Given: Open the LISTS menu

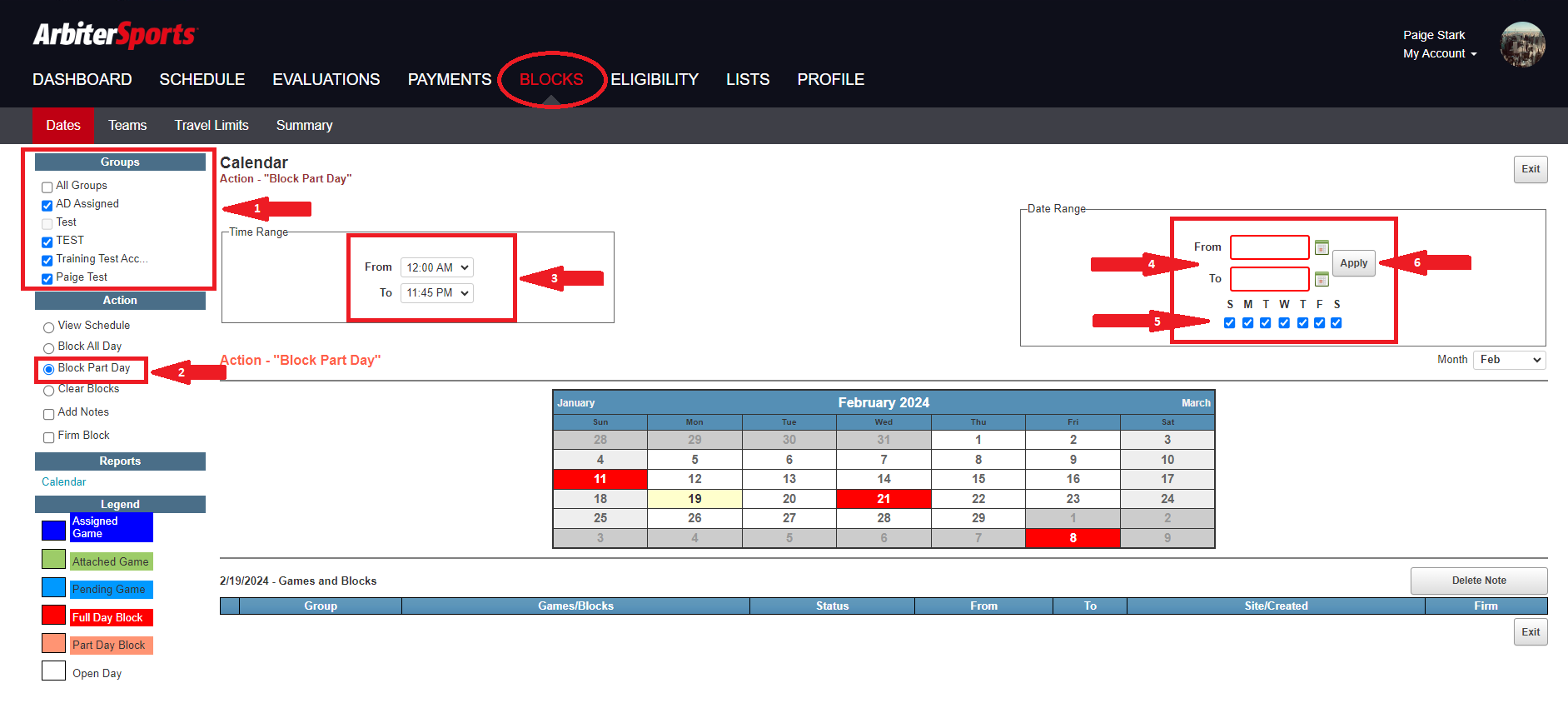Looking at the screenshot, I should [x=748, y=79].
